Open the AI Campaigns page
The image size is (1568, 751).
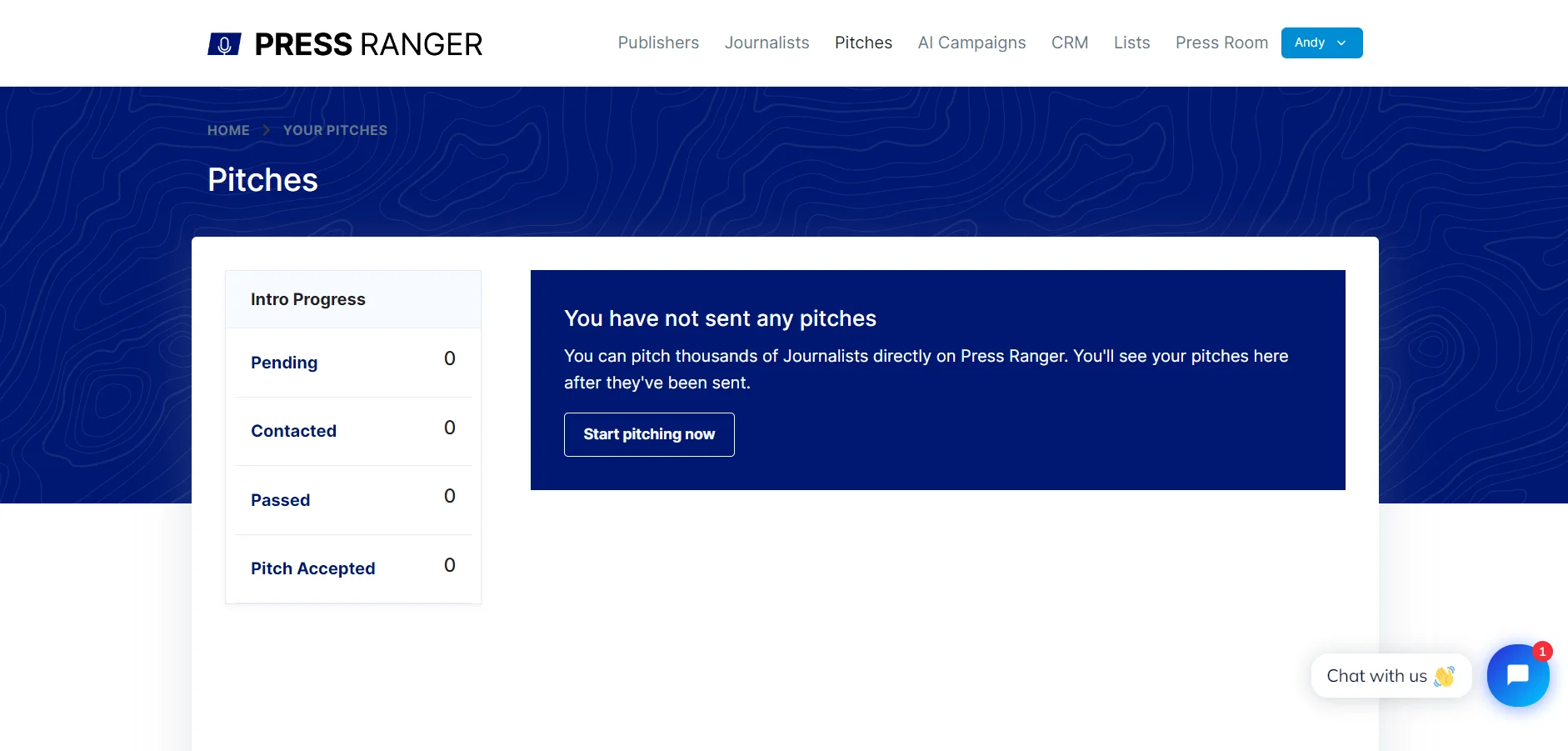[971, 43]
